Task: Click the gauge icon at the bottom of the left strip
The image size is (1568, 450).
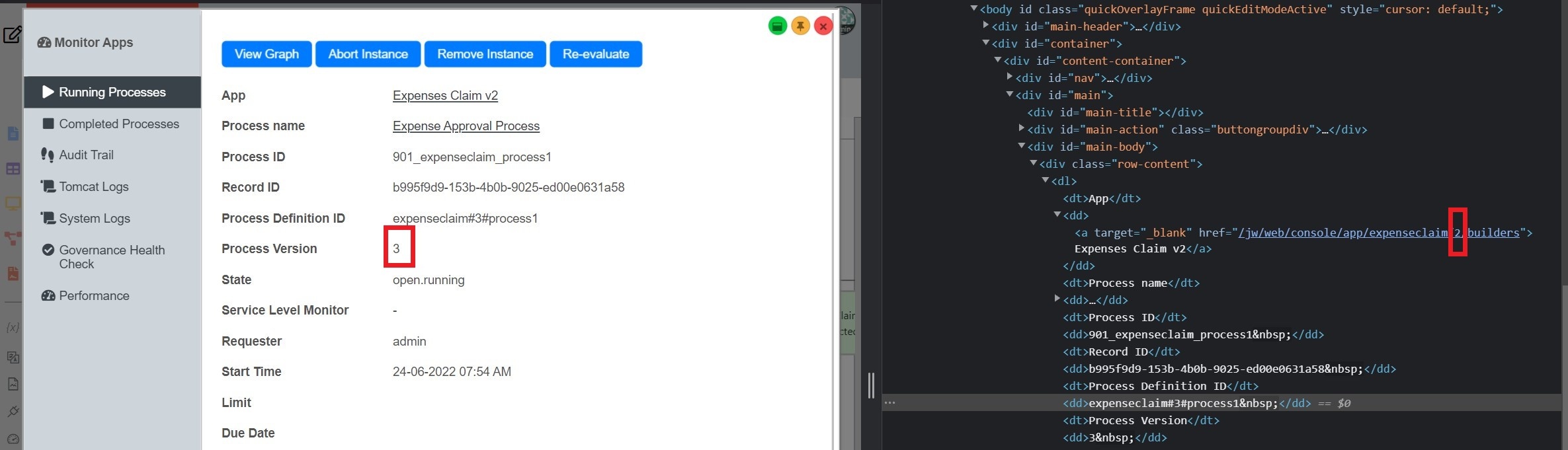Action: 13,439
